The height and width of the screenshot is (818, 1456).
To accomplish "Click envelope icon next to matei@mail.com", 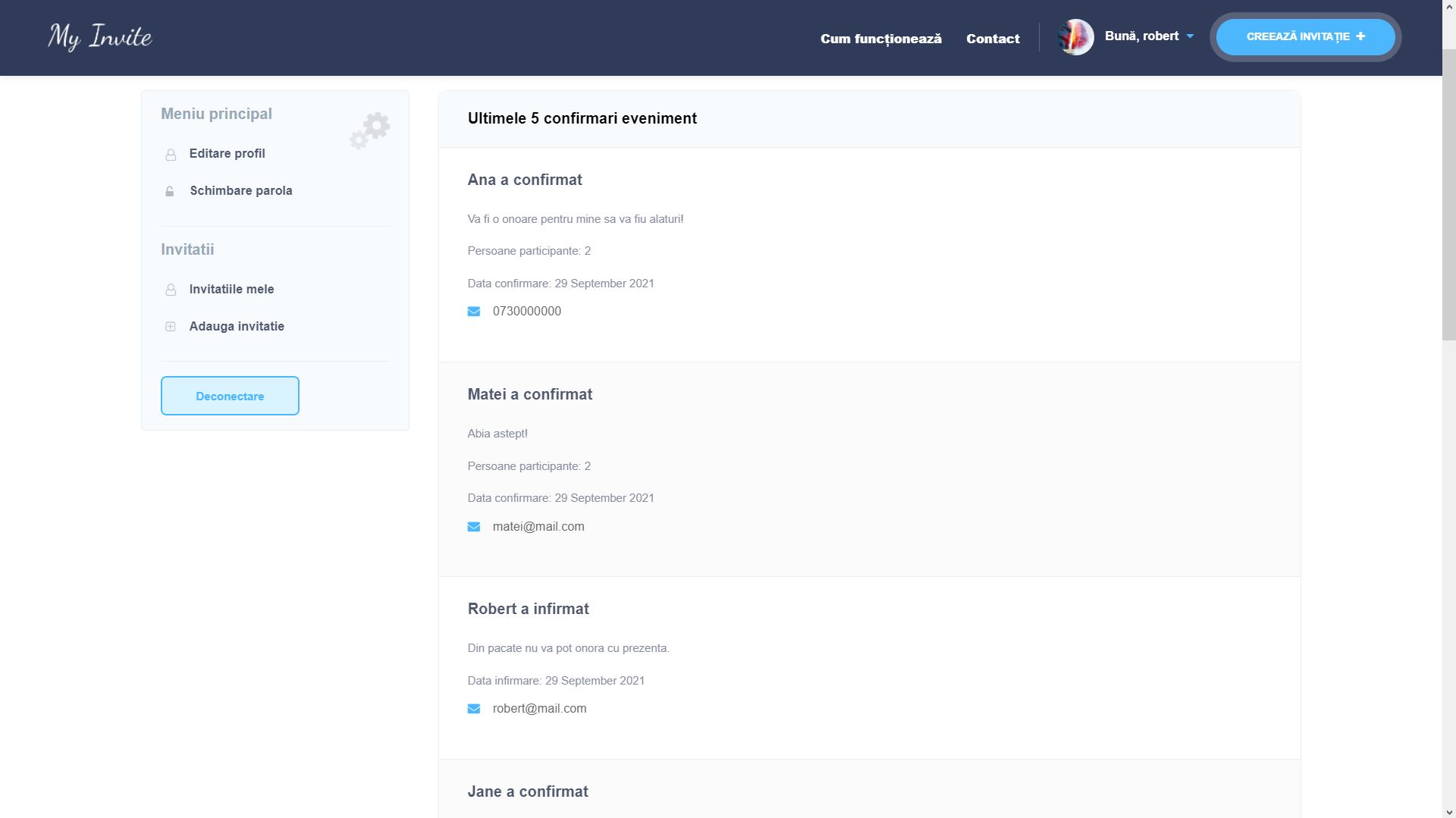I will point(474,527).
